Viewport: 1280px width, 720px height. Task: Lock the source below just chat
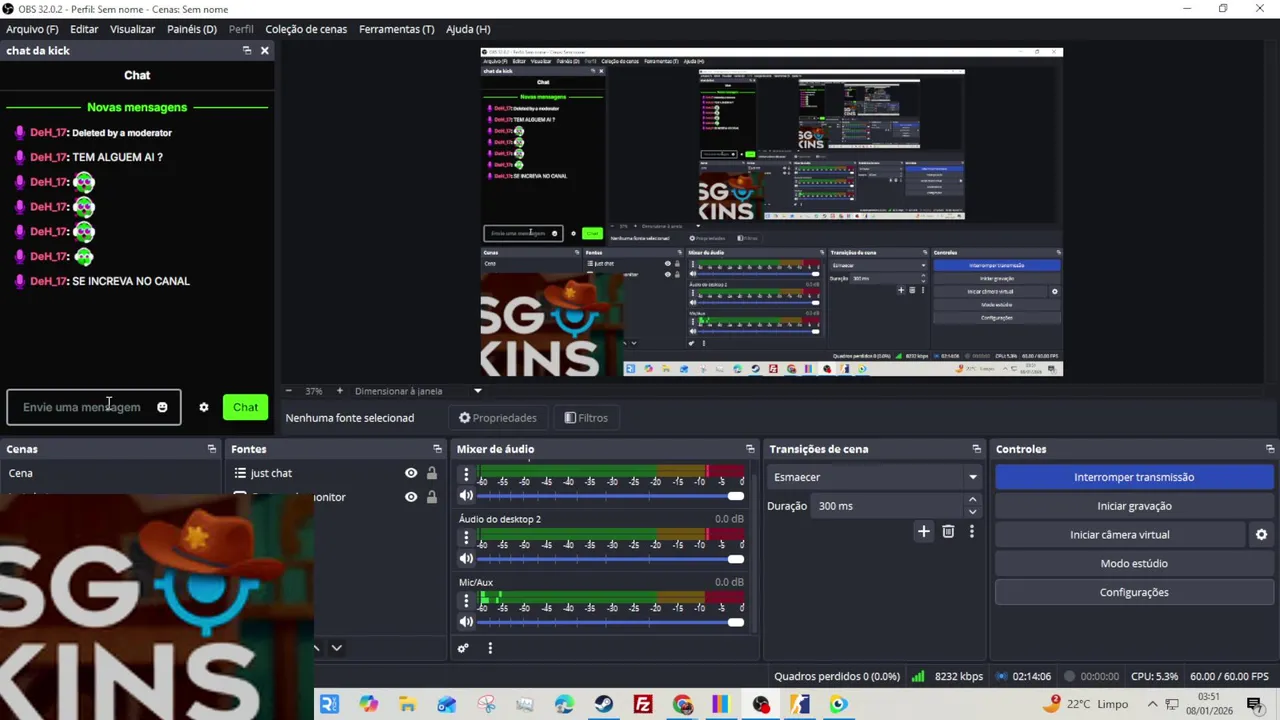[x=432, y=497]
